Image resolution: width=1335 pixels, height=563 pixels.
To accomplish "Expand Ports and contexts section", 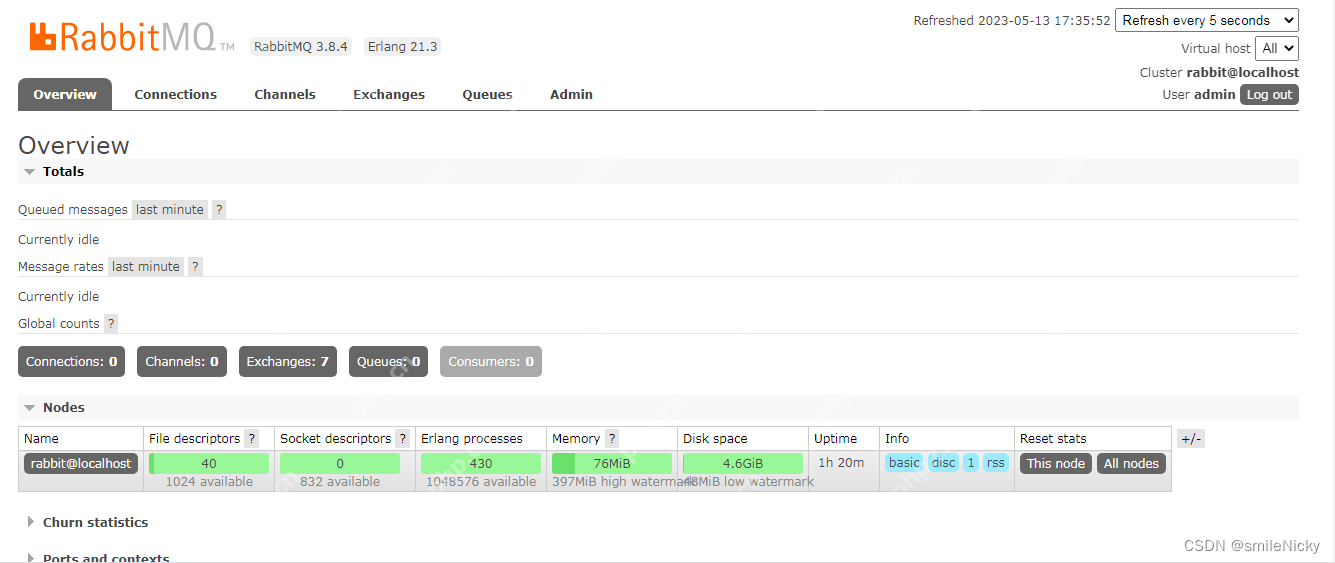I will [97, 558].
